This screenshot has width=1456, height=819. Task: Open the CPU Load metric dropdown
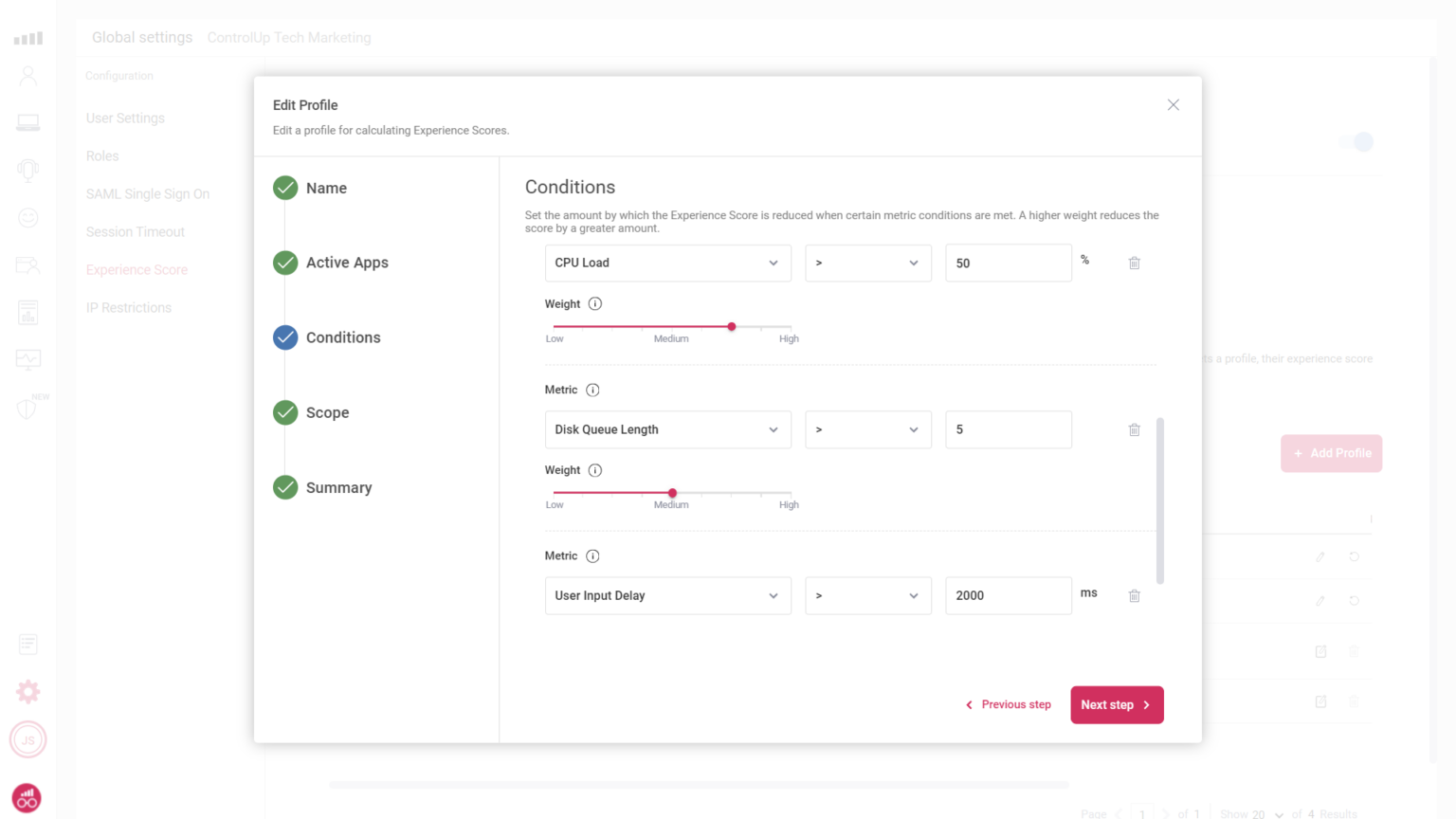667,263
